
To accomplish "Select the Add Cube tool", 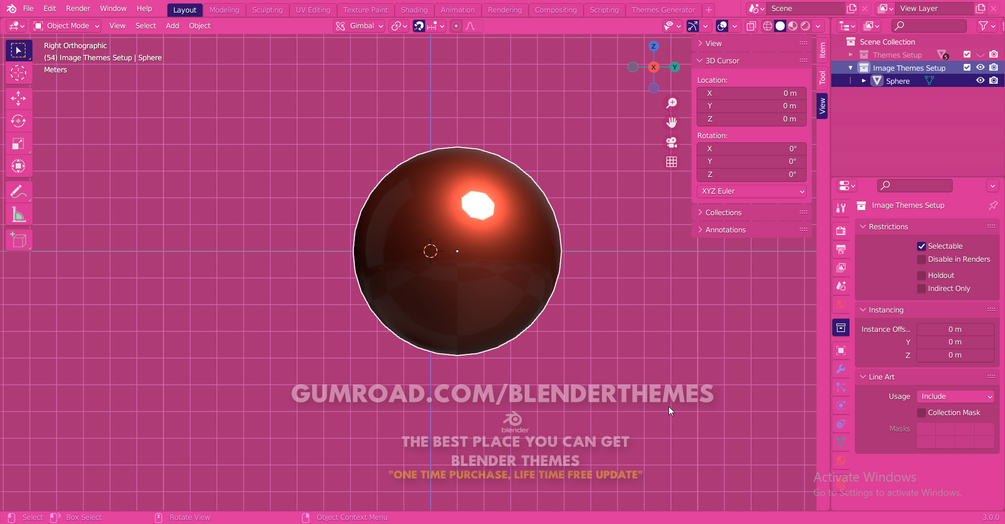I will tap(19, 240).
